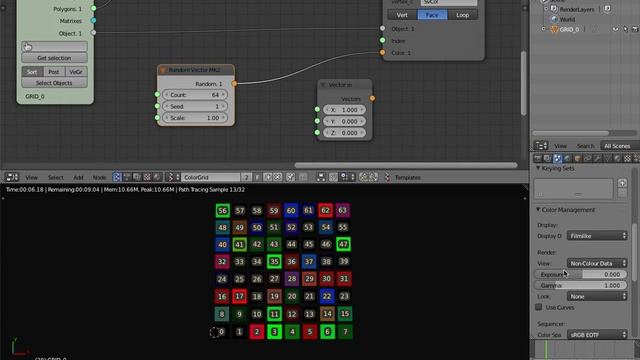Screen dimensions: 640x360
Task: Click the Z 0.000 field in Vector in
Action: point(344,133)
